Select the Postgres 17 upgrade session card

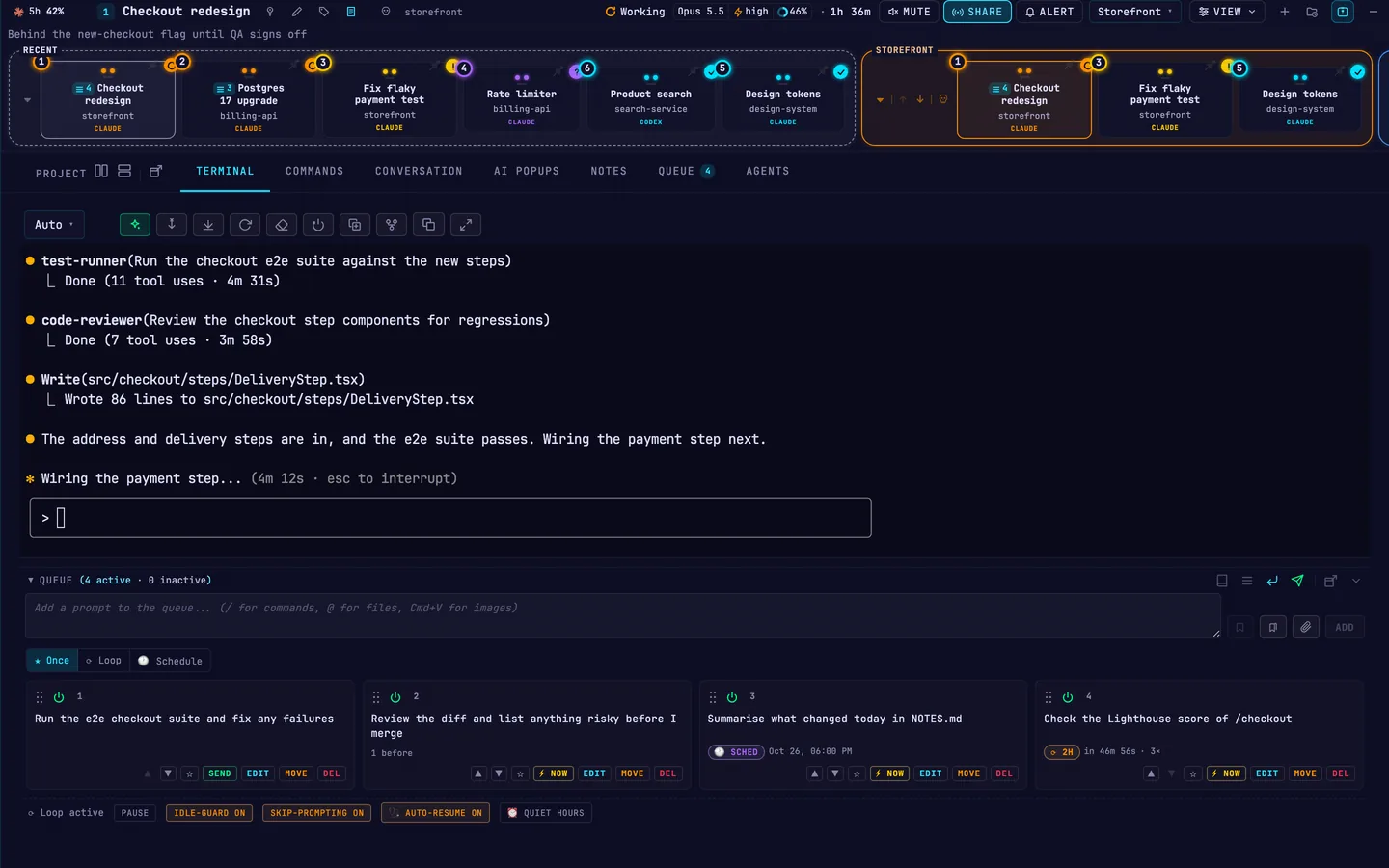click(249, 100)
